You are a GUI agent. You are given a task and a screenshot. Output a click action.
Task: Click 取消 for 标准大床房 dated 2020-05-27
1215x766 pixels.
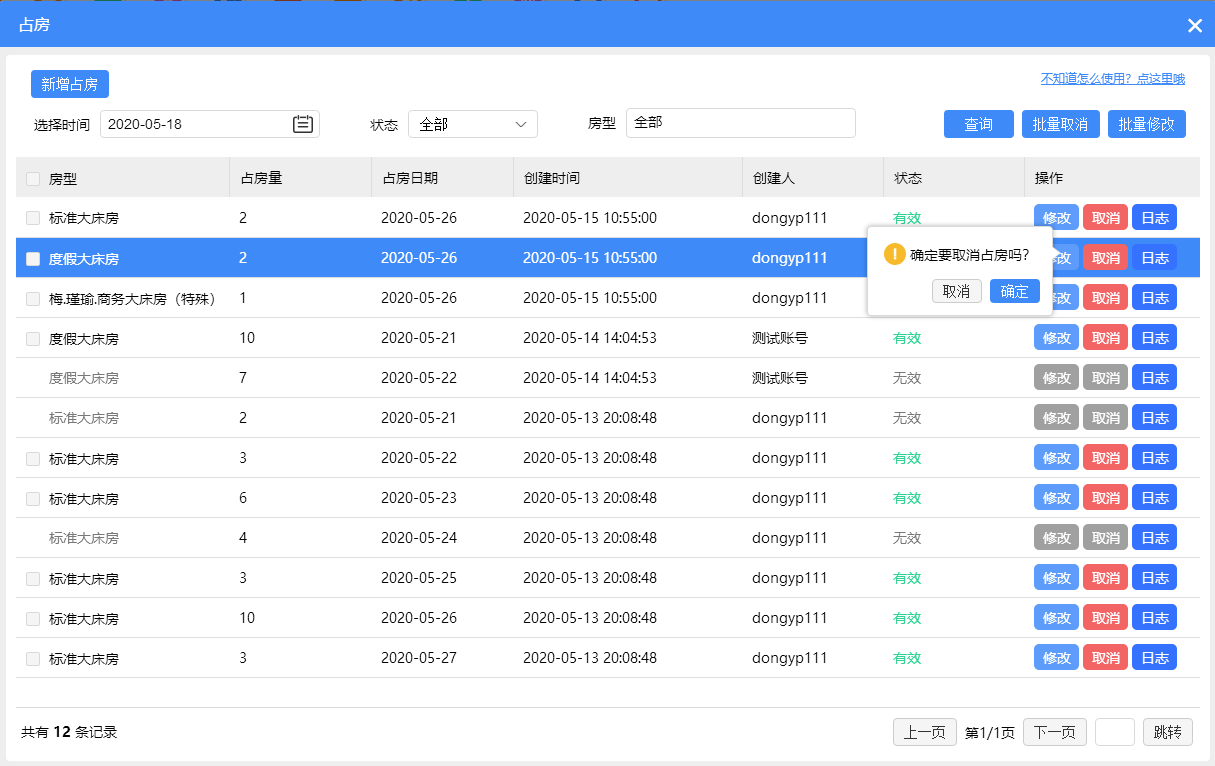tap(1105, 657)
